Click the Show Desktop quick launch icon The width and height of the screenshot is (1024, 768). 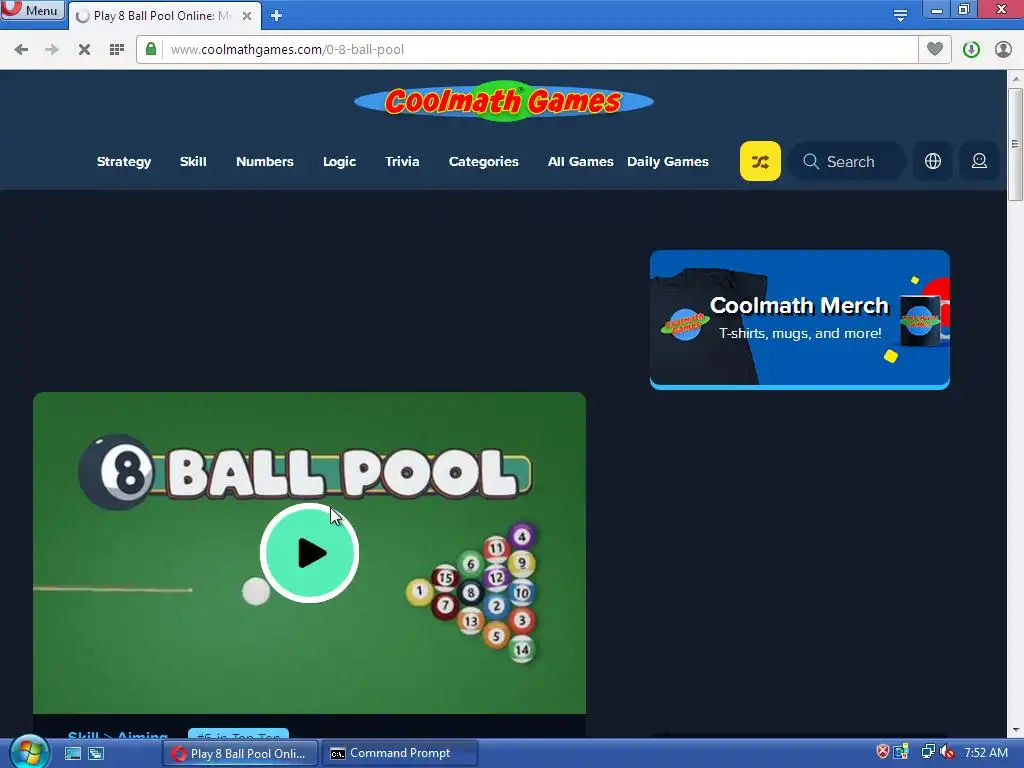pyautogui.click(x=72, y=754)
